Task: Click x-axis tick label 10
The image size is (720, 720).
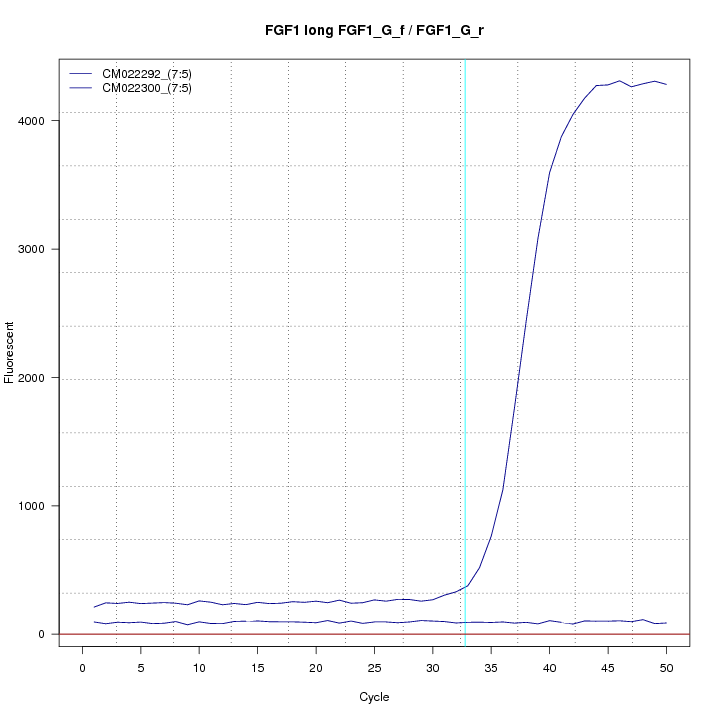Action: click(x=199, y=668)
